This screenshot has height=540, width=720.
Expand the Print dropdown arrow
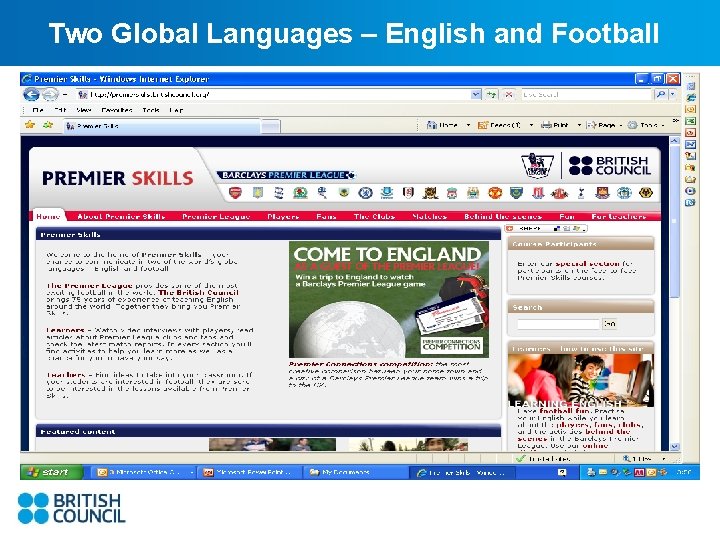click(x=579, y=125)
